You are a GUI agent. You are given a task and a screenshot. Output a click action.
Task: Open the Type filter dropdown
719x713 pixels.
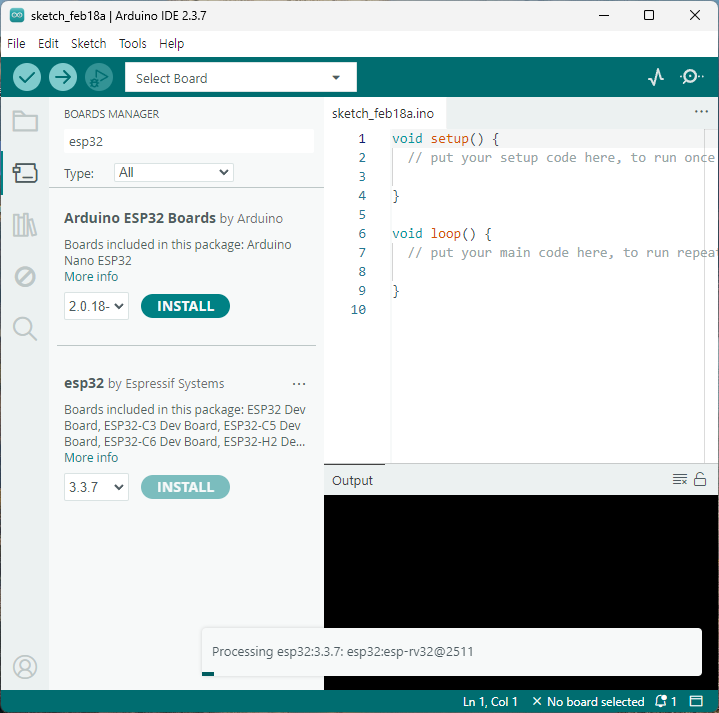174,173
